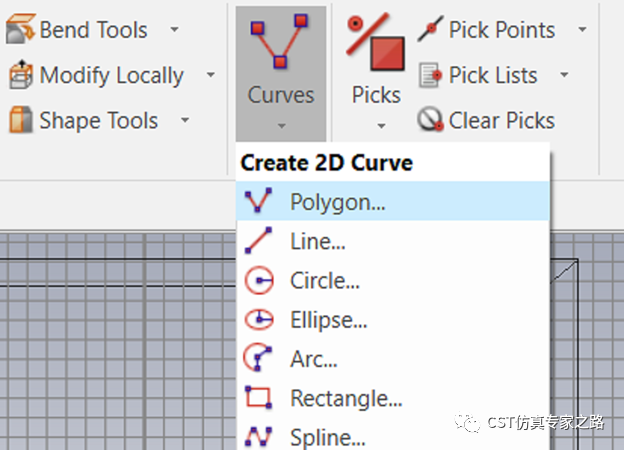This screenshot has height=450, width=624.
Task: Click the large Picks icon
Action: click(x=375, y=42)
